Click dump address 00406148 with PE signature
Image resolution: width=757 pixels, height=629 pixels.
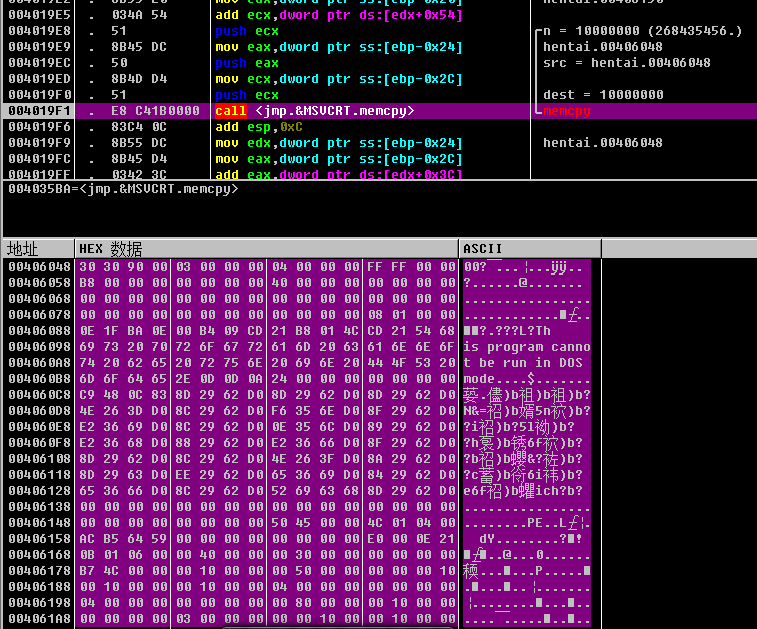pos(39,523)
